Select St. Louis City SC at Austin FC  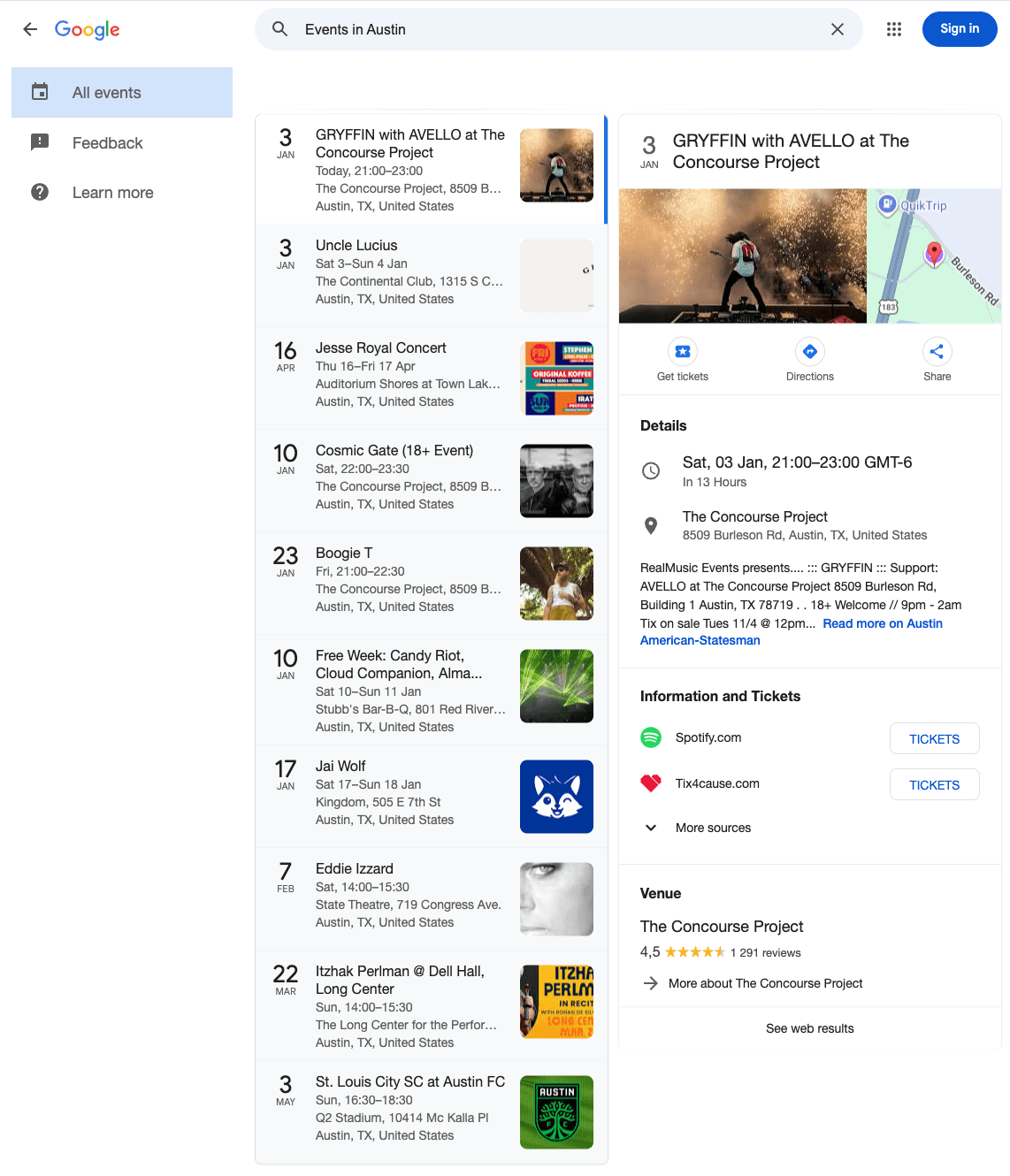point(431,1111)
